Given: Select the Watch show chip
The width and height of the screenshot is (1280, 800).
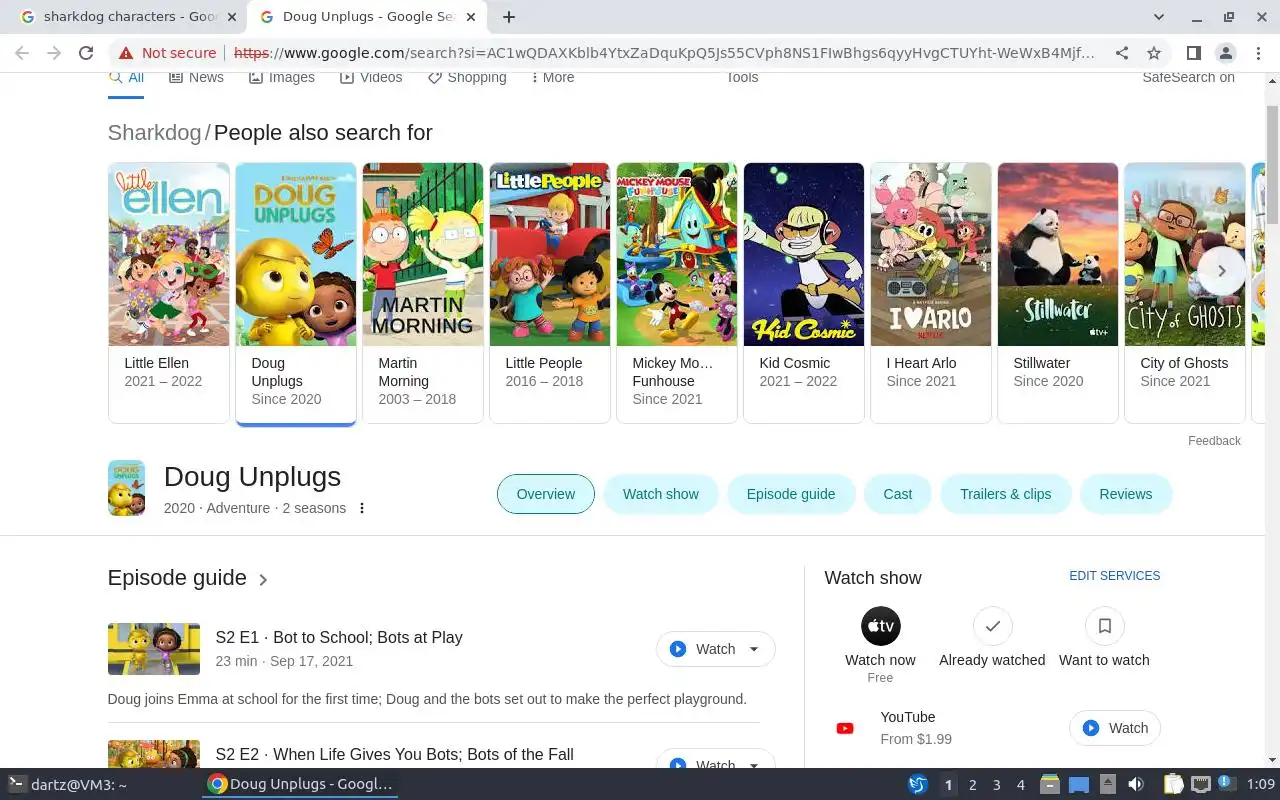Looking at the screenshot, I should coord(661,494).
